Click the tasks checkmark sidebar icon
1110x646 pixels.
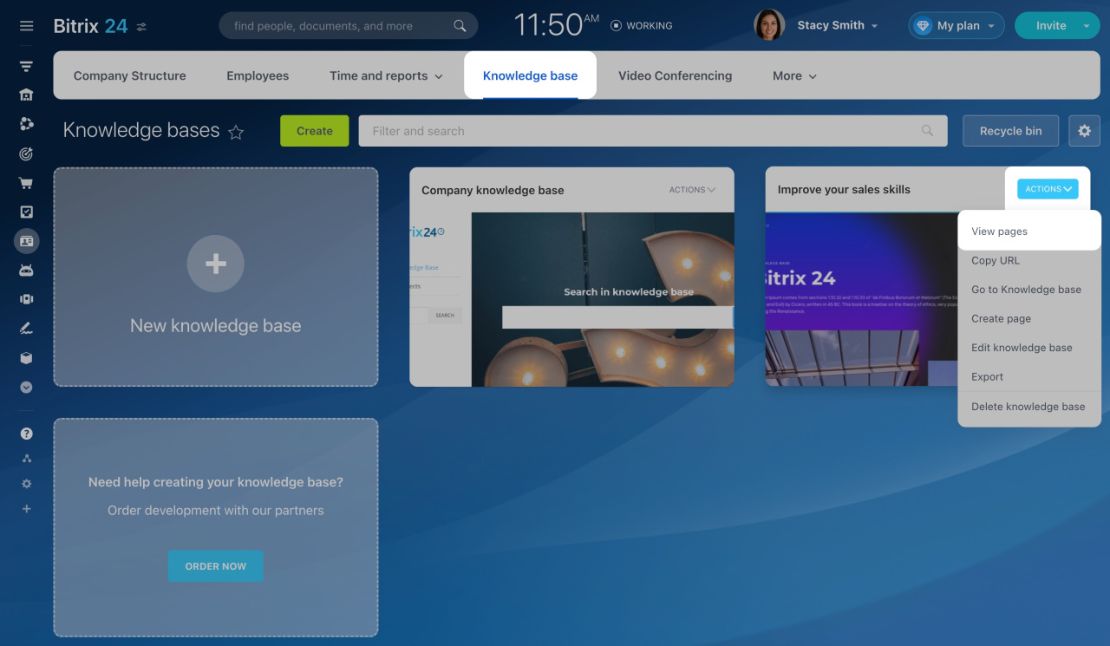26,212
